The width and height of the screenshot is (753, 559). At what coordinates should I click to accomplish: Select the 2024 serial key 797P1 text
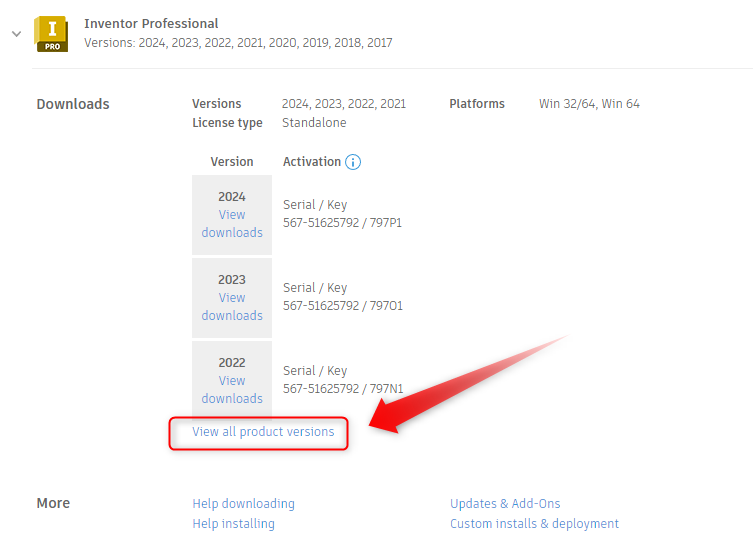343,223
